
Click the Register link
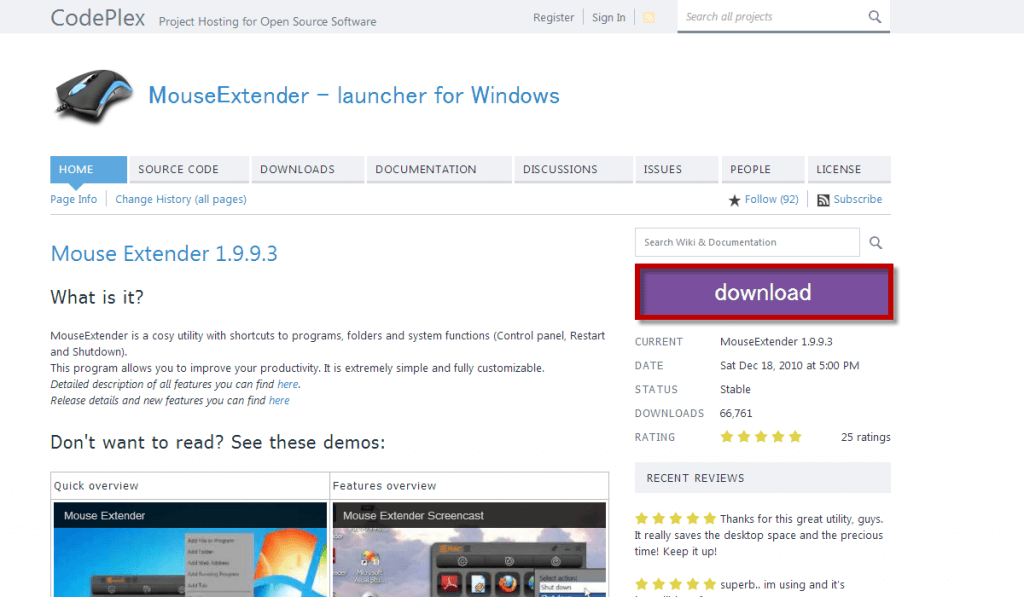553,17
